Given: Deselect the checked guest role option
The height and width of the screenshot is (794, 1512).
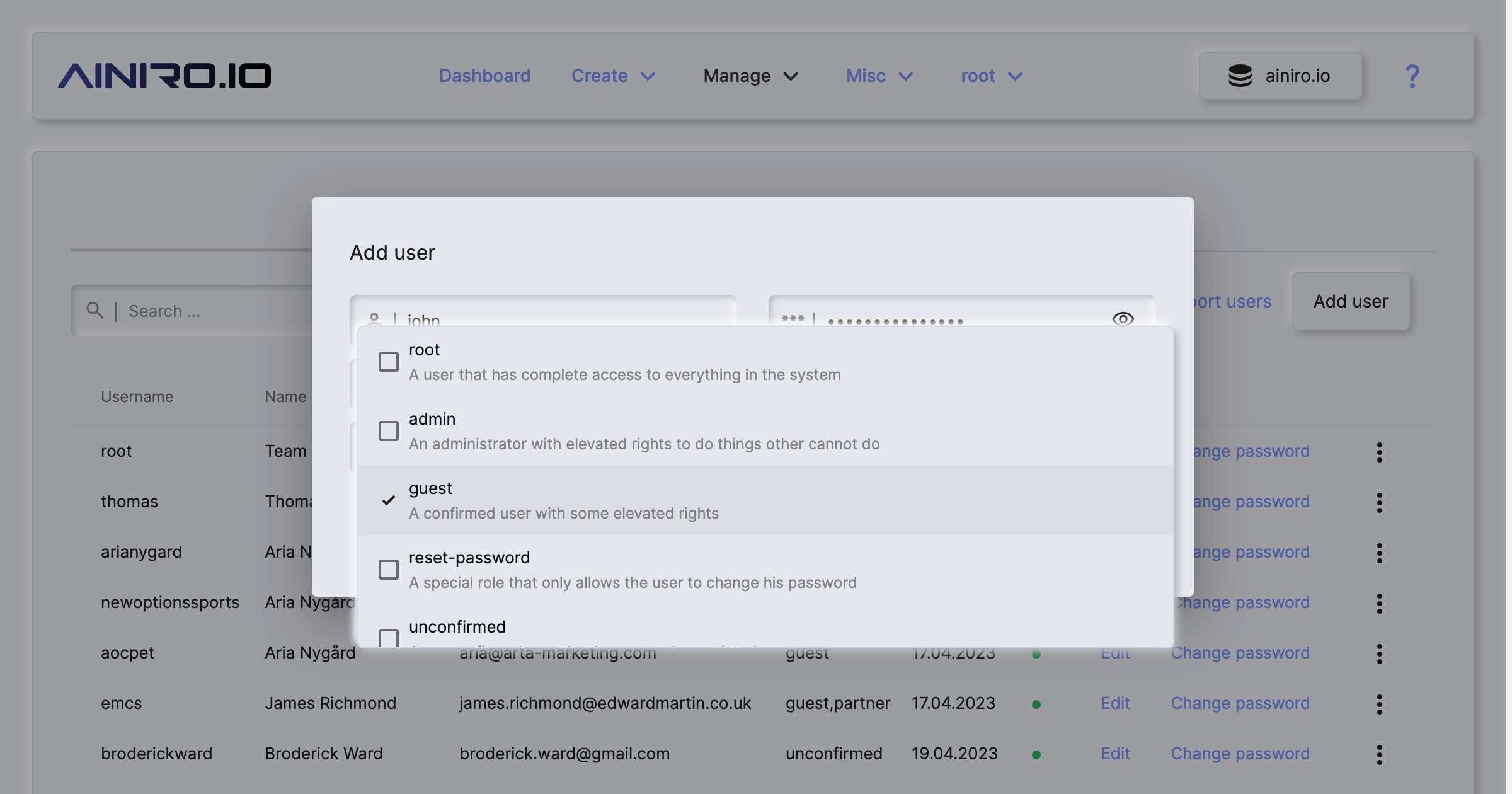Looking at the screenshot, I should [388, 500].
